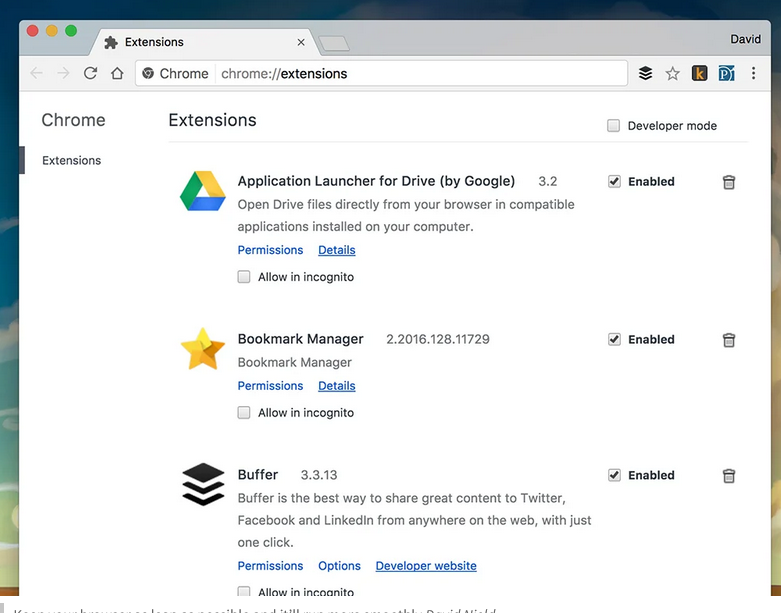The height and width of the screenshot is (613, 781).
Task: Bookmark this page with the star icon
Action: click(x=672, y=74)
